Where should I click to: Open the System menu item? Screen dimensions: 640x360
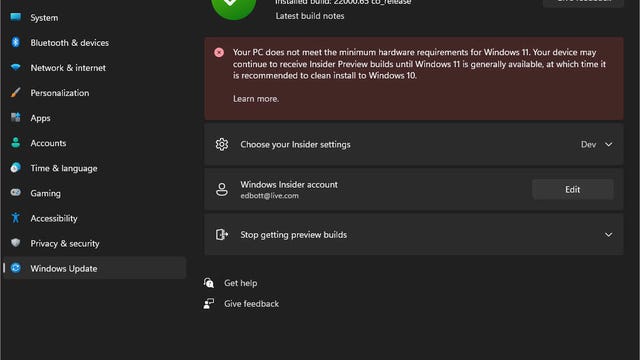[44, 18]
